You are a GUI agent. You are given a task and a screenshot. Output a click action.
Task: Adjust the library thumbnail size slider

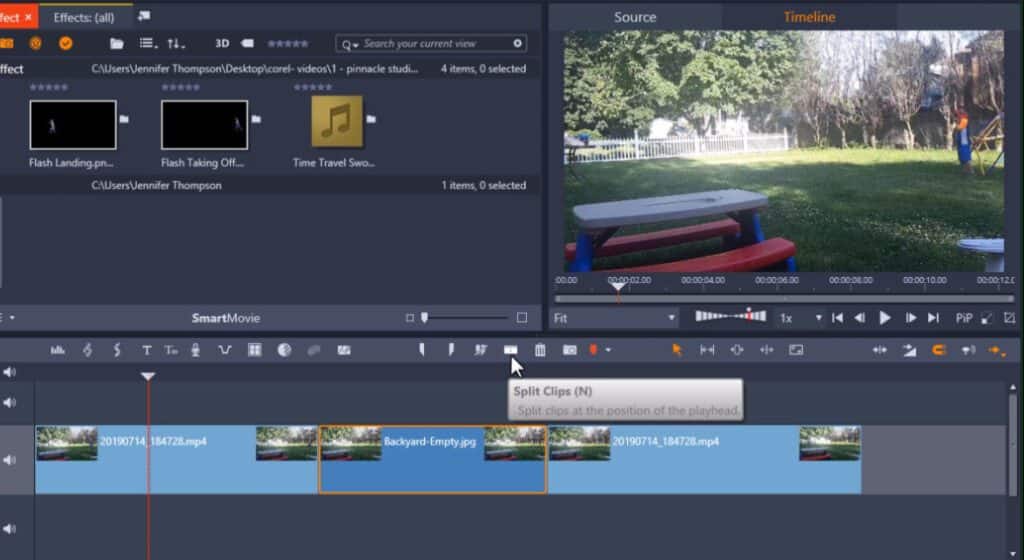(x=425, y=318)
